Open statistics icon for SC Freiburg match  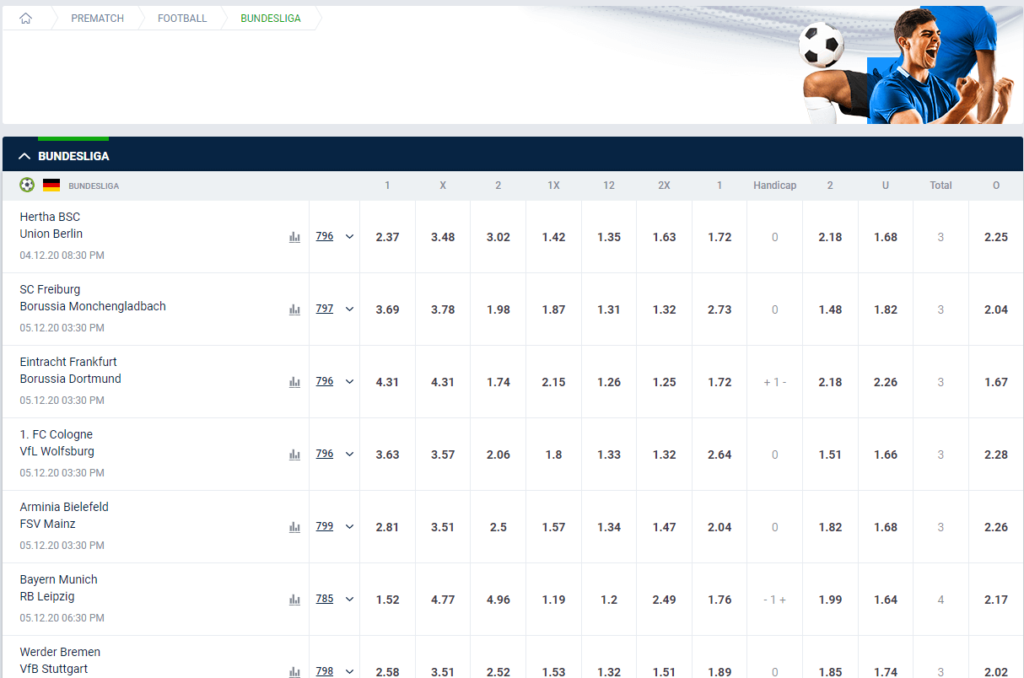[x=295, y=309]
